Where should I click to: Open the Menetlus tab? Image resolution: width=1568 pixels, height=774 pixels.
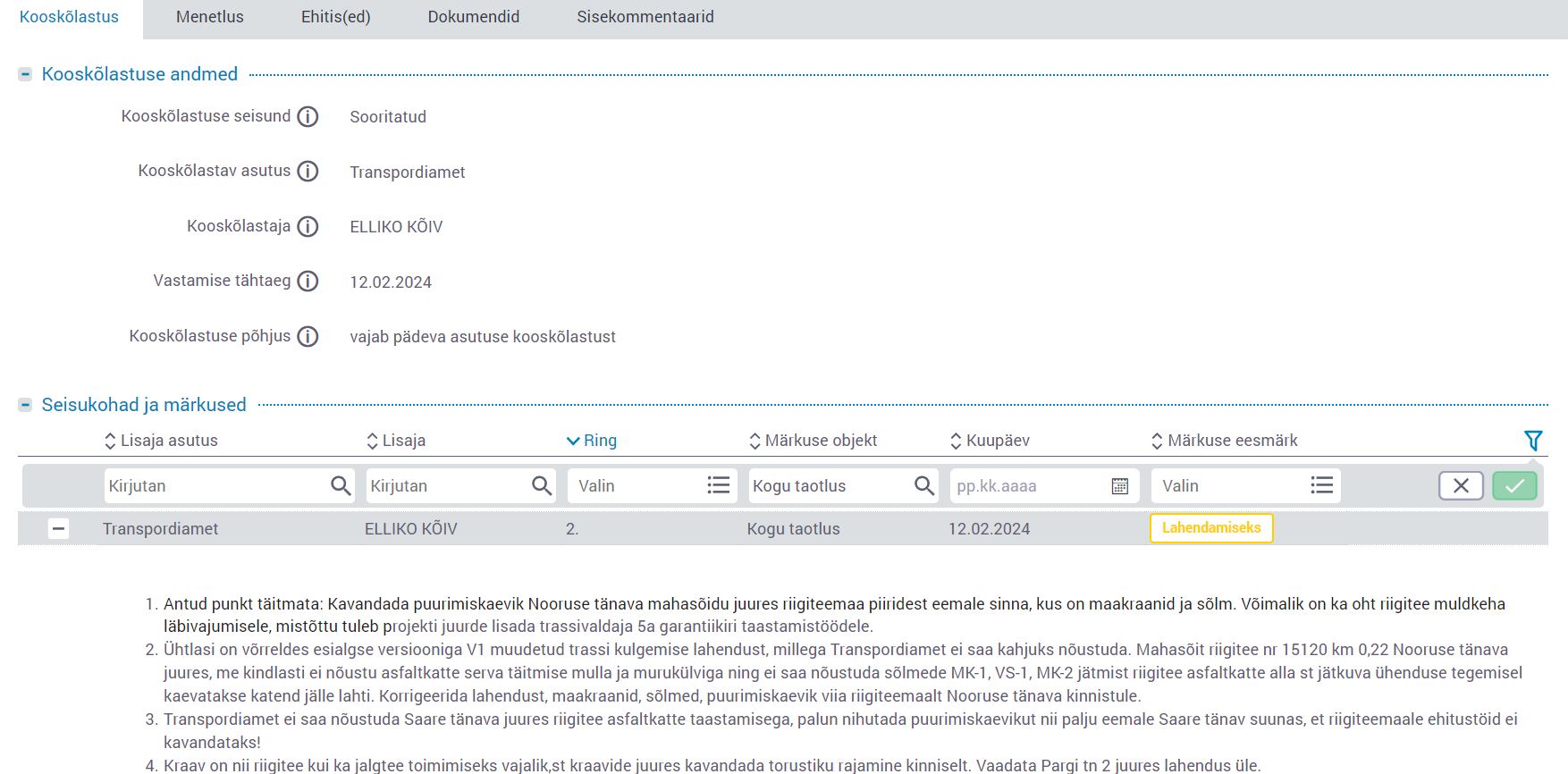point(209,17)
